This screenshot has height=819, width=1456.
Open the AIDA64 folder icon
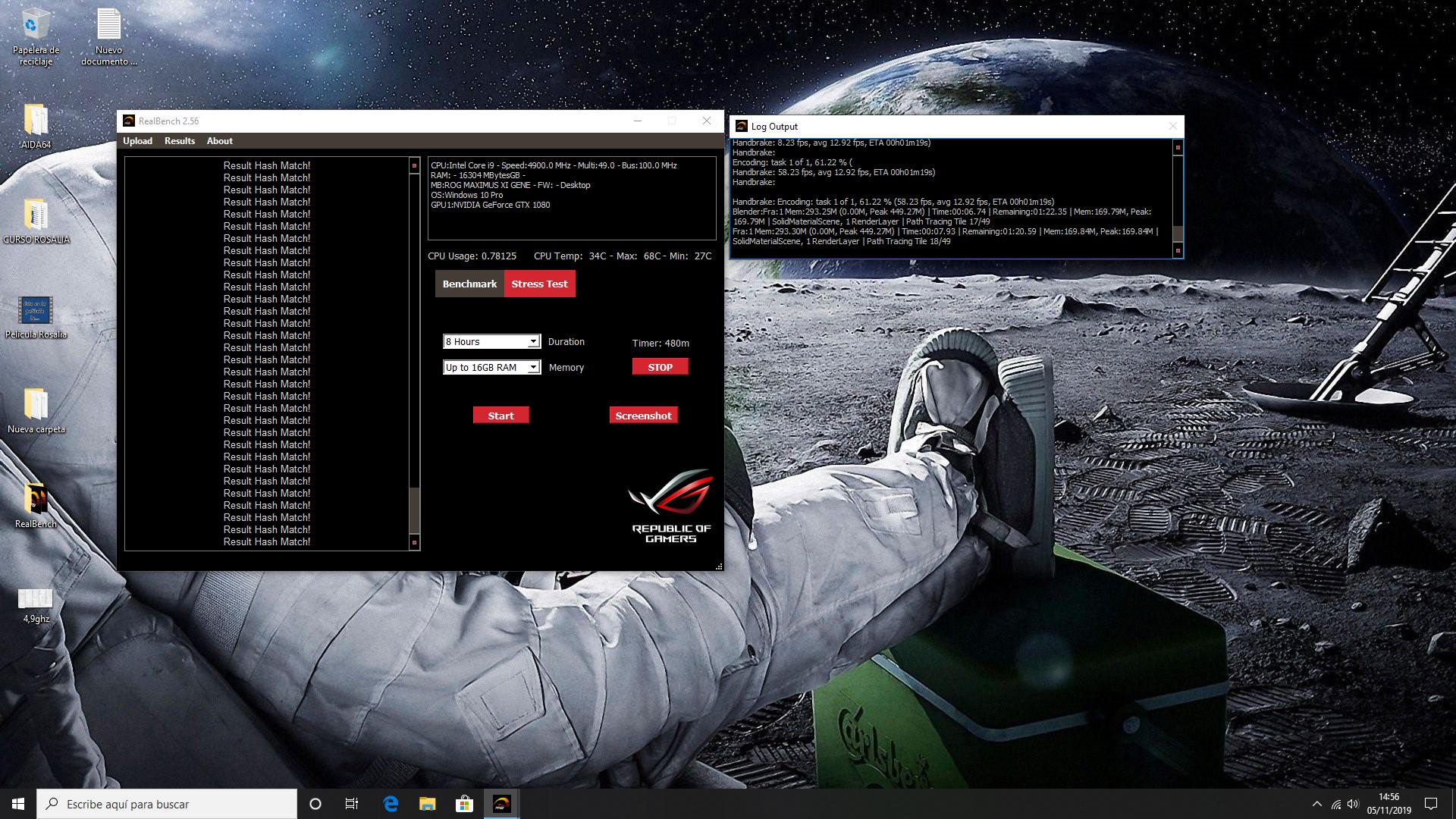point(36,121)
